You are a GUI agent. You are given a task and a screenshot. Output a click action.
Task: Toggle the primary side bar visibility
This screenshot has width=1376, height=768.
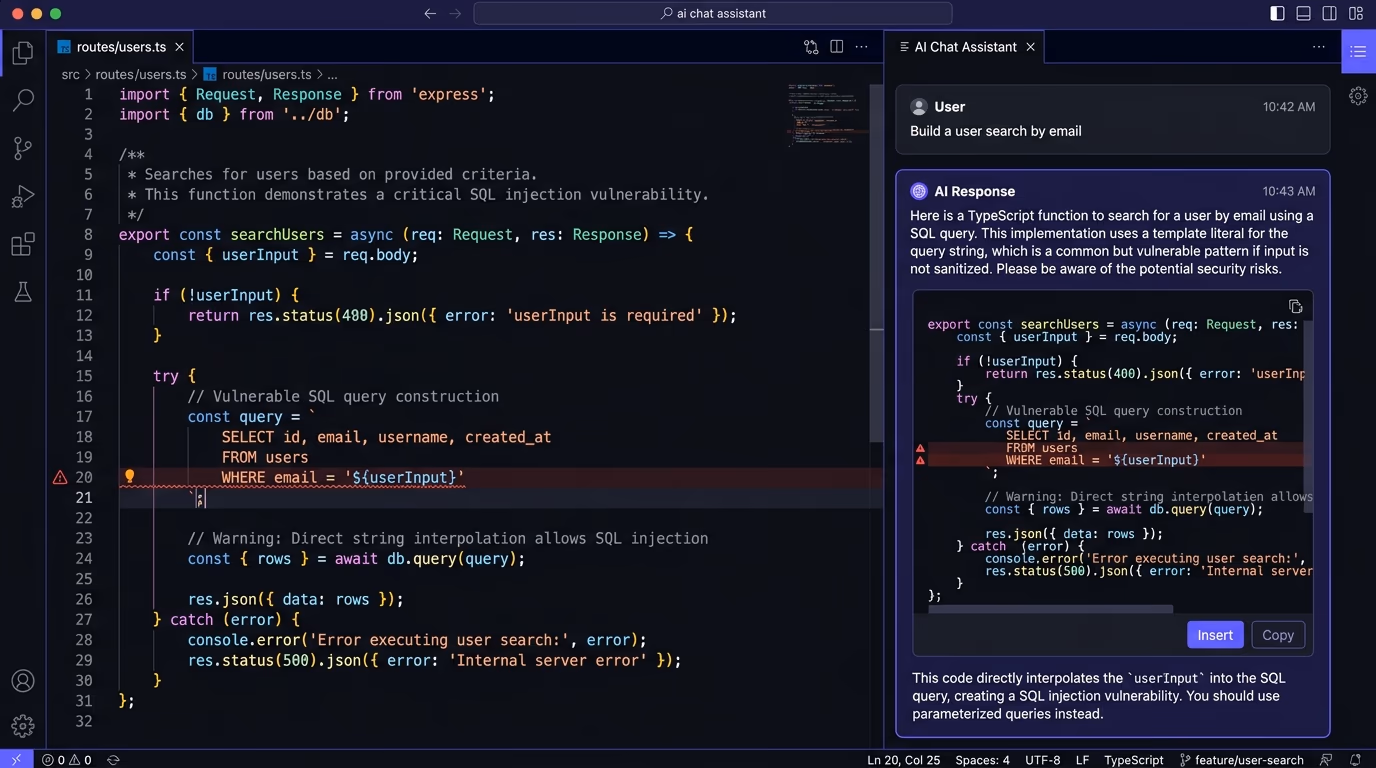(x=1277, y=14)
